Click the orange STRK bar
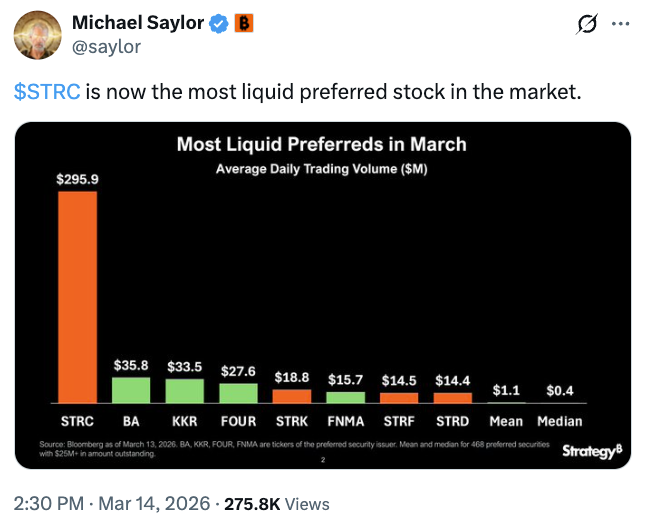This screenshot has height=526, width=647. pos(292,396)
